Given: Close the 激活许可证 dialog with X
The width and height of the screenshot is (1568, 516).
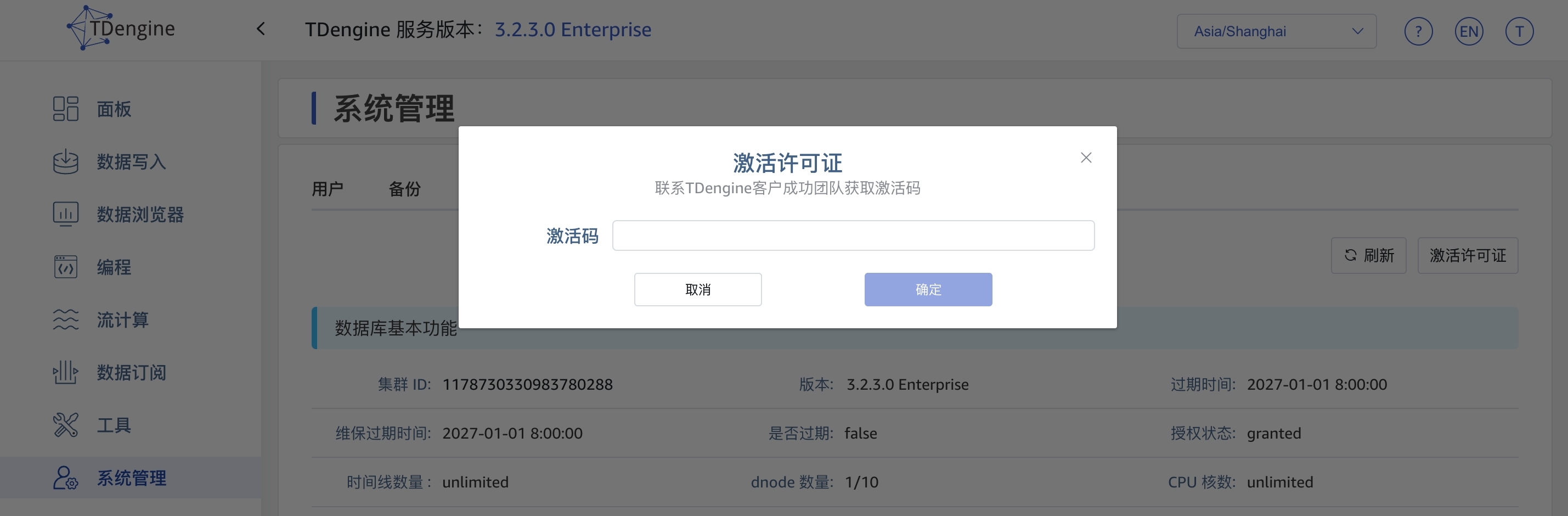Looking at the screenshot, I should [x=1086, y=158].
